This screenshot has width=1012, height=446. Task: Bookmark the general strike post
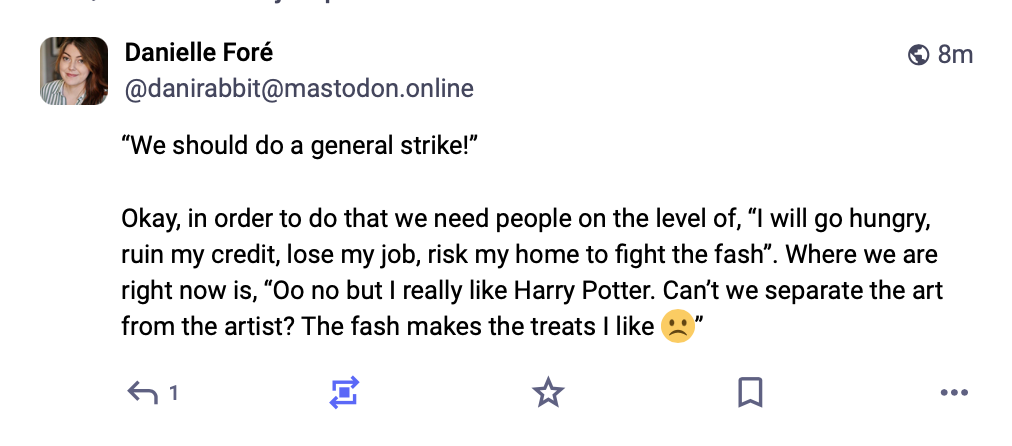point(750,393)
